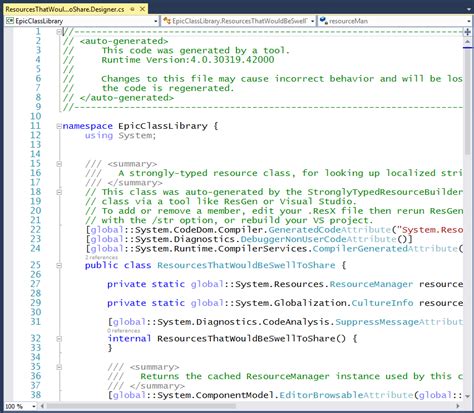Click the editor window split handle icon
Image resolution: width=474 pixels, height=413 pixels.
tap(467, 32)
